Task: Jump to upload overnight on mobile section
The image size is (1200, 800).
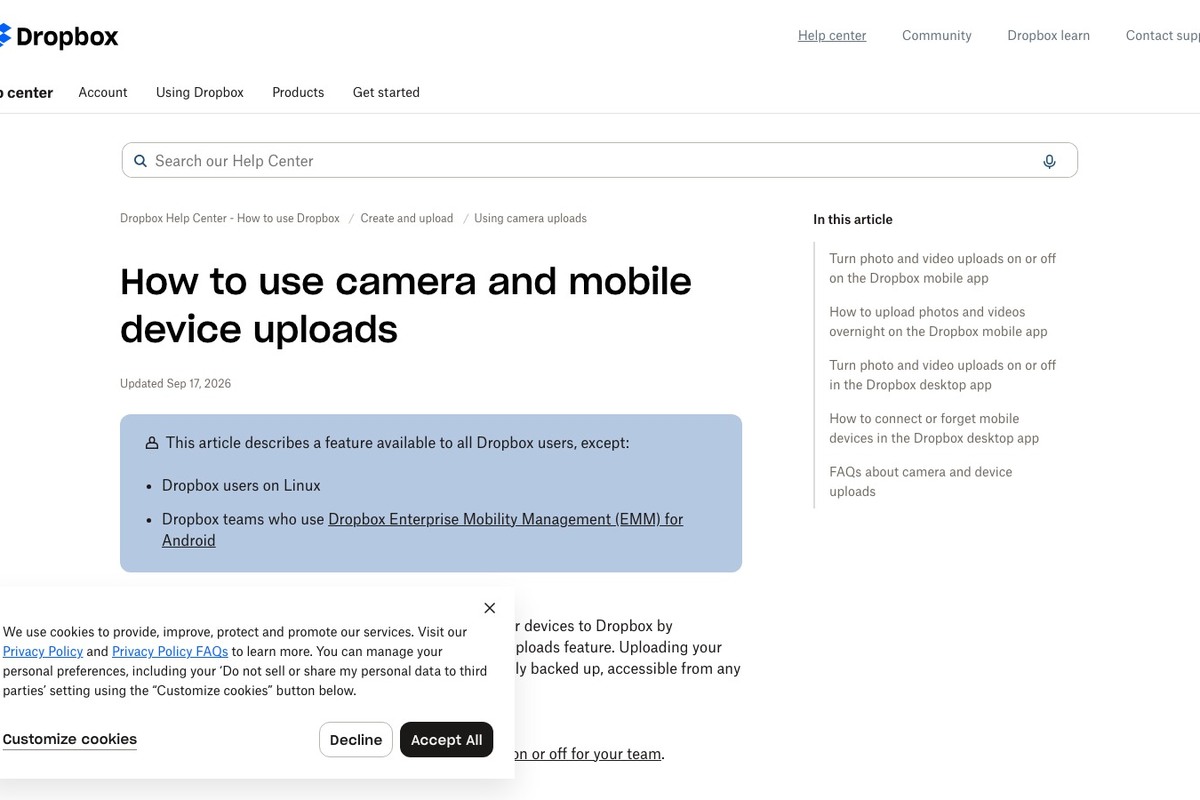Action: tap(938, 322)
